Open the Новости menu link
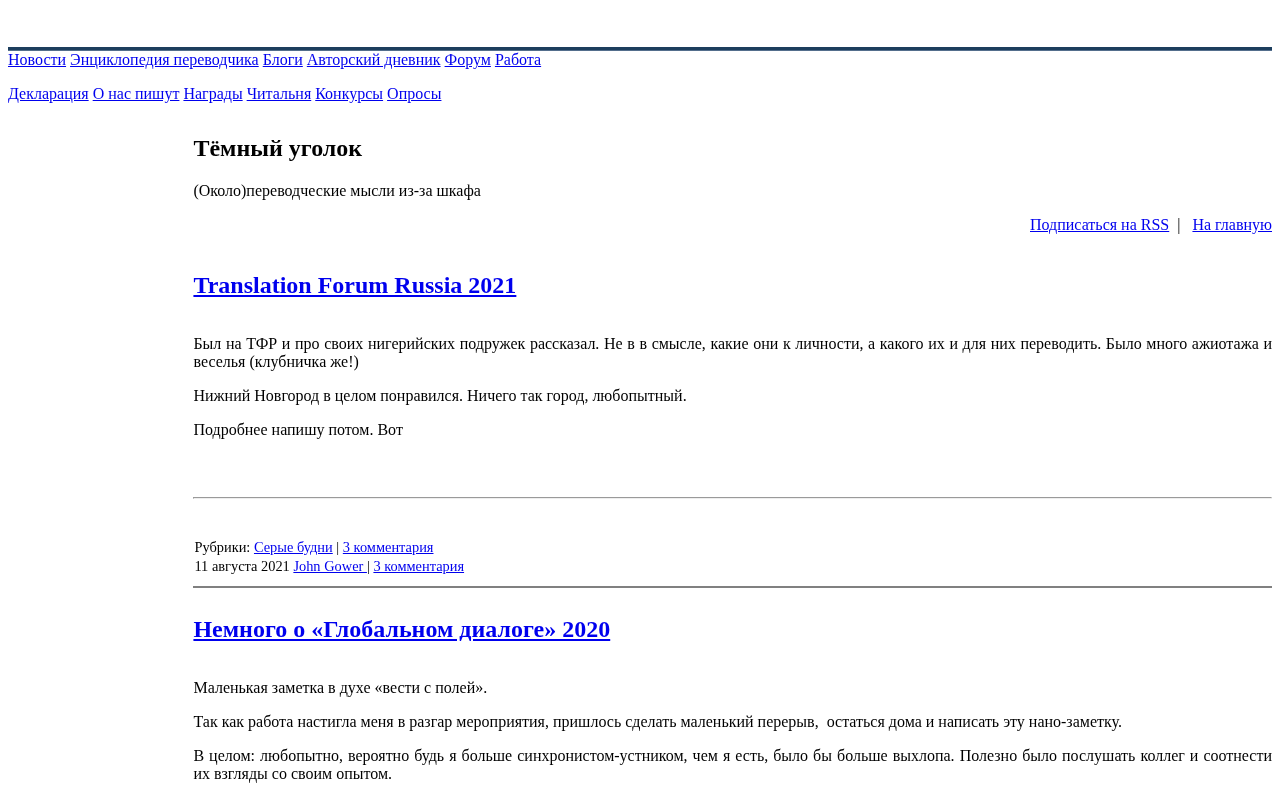The image size is (1280, 800). tap(37, 60)
